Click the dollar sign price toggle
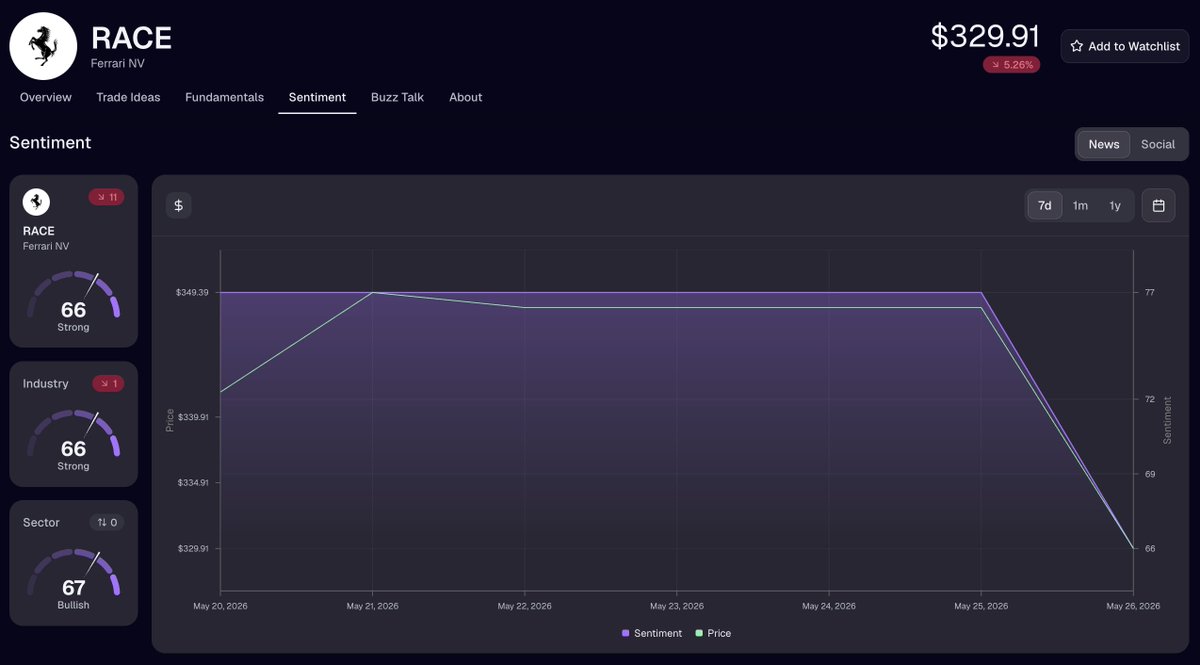1200x665 pixels. pos(179,205)
